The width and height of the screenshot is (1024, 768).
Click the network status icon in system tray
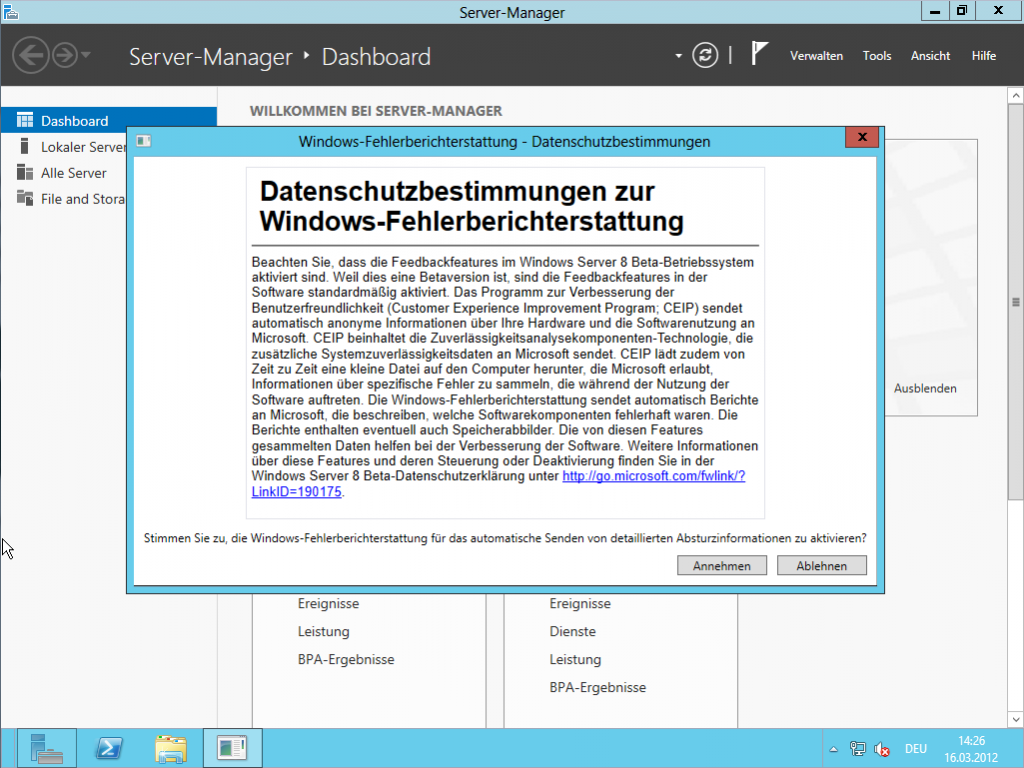tap(858, 748)
